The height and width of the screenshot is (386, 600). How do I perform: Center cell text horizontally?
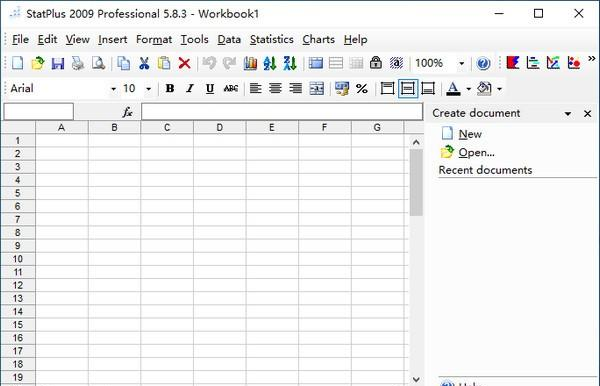[276, 89]
